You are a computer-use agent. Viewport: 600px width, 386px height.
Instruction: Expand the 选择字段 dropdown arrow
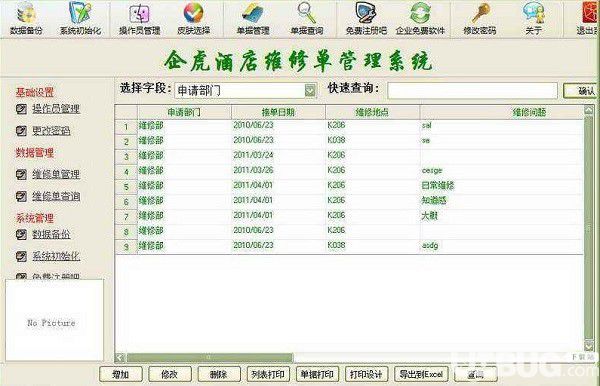pyautogui.click(x=310, y=91)
